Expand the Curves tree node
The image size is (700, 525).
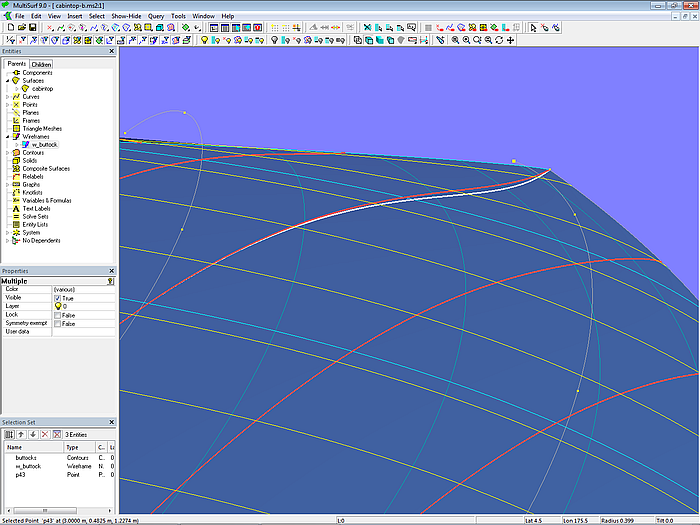[x=7, y=96]
